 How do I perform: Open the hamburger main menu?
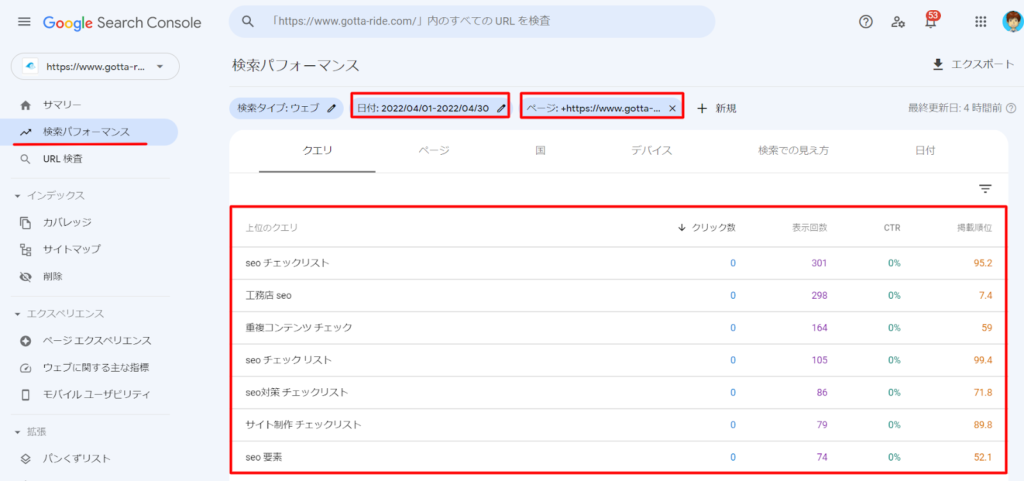pyautogui.click(x=24, y=22)
